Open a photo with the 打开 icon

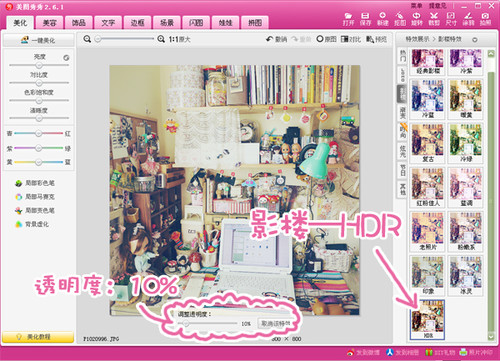coord(348,19)
